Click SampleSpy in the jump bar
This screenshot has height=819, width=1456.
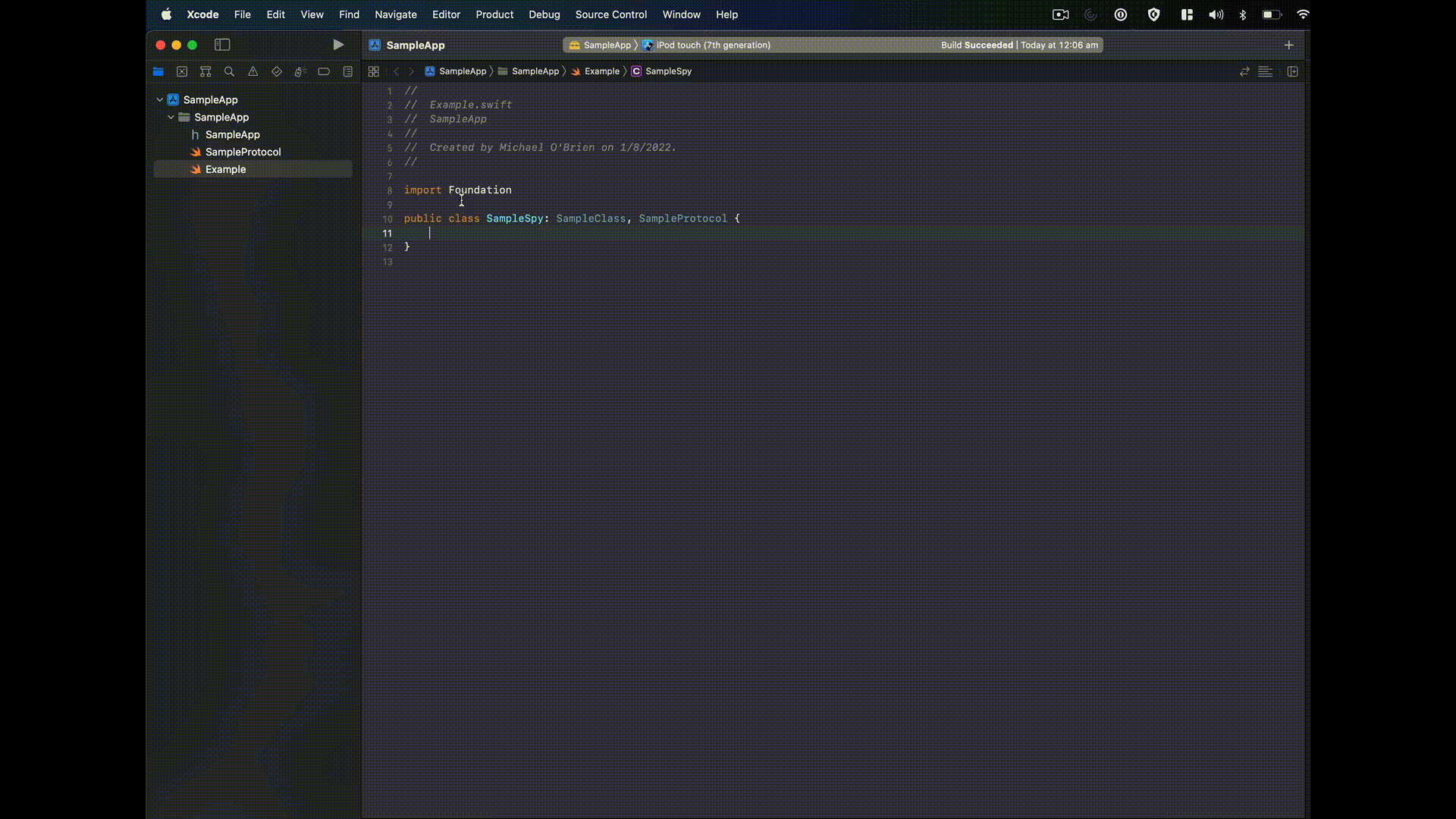[x=661, y=71]
